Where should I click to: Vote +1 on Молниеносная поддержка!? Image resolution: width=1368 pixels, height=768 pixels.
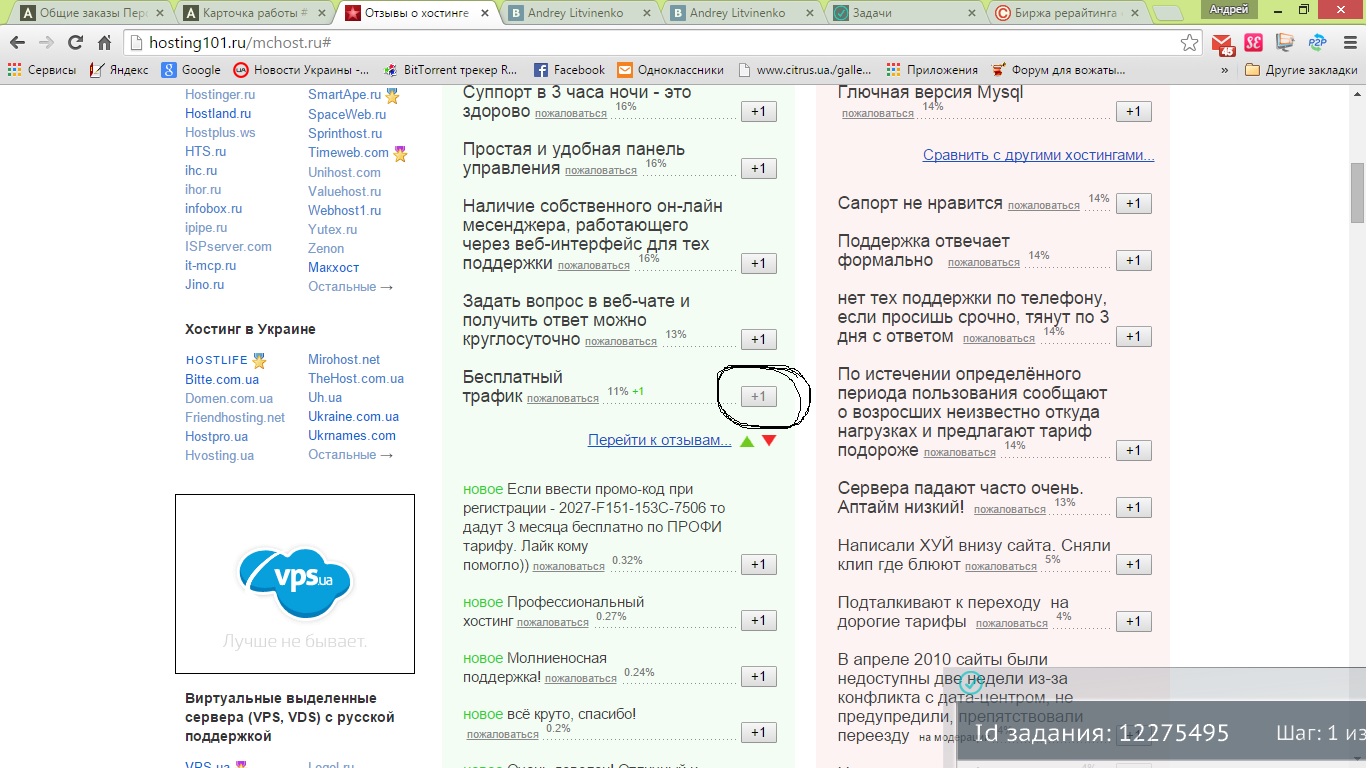(758, 676)
